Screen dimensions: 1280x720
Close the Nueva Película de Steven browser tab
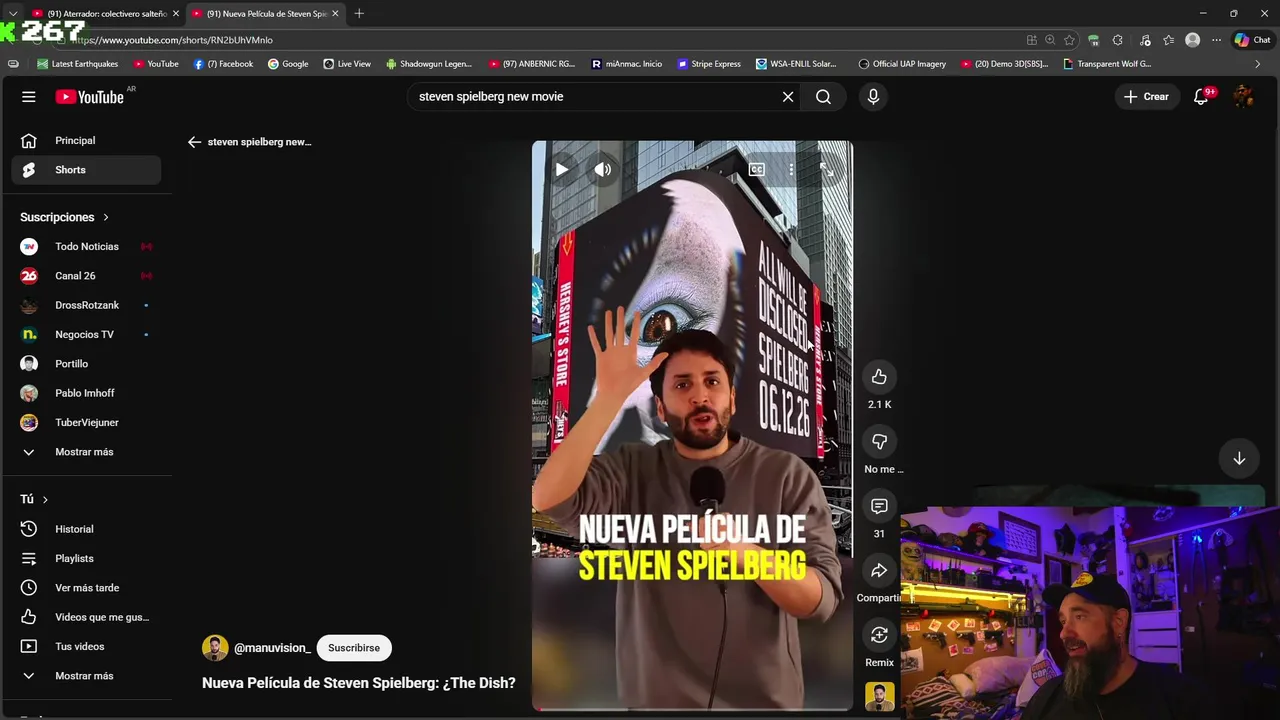click(335, 14)
